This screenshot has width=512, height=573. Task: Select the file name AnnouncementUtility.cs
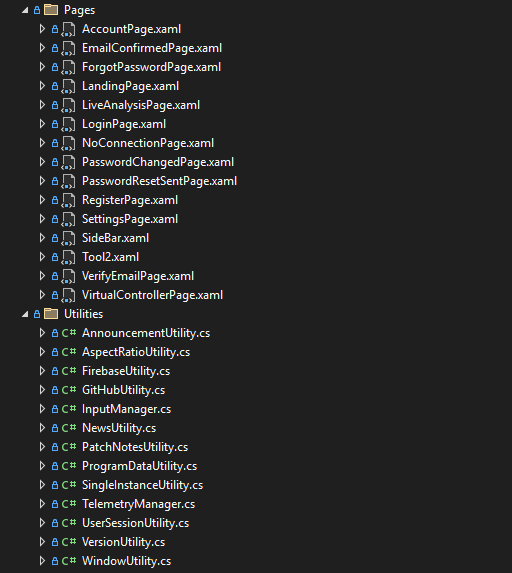click(146, 333)
